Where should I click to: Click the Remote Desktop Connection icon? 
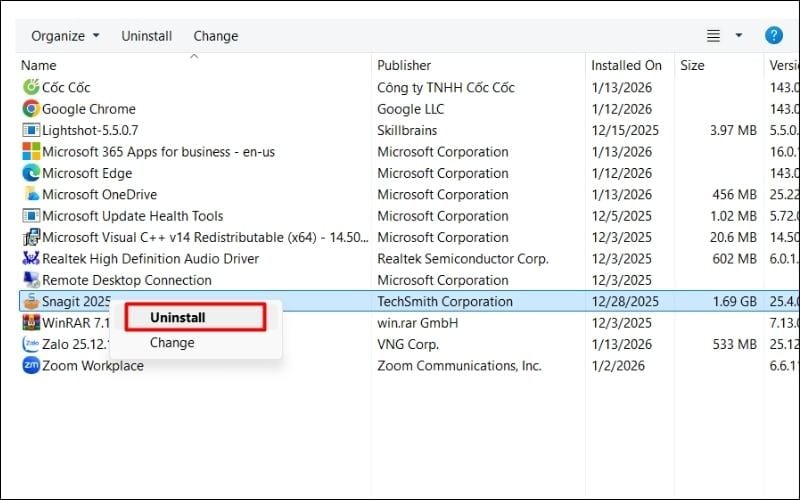click(x=31, y=280)
